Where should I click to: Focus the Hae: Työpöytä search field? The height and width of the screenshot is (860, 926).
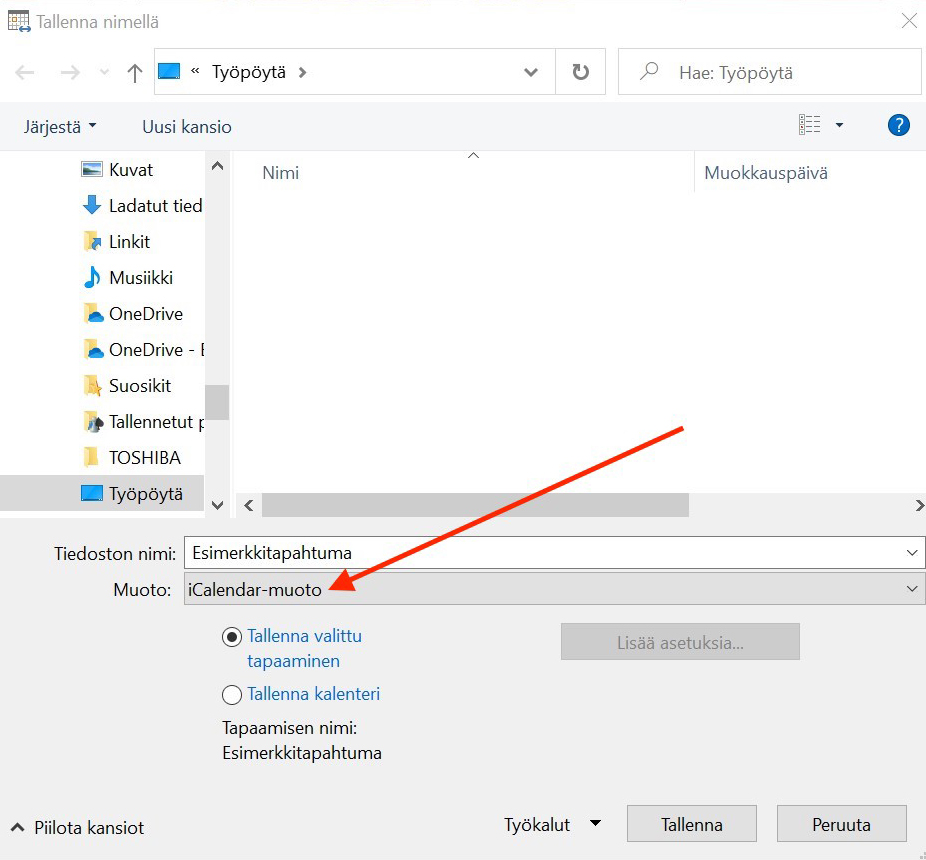770,72
